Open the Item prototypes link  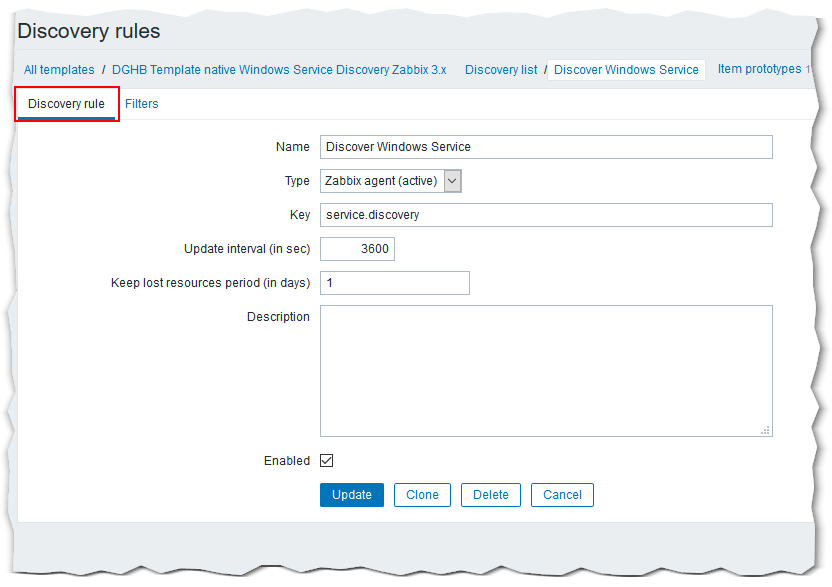[x=759, y=69]
